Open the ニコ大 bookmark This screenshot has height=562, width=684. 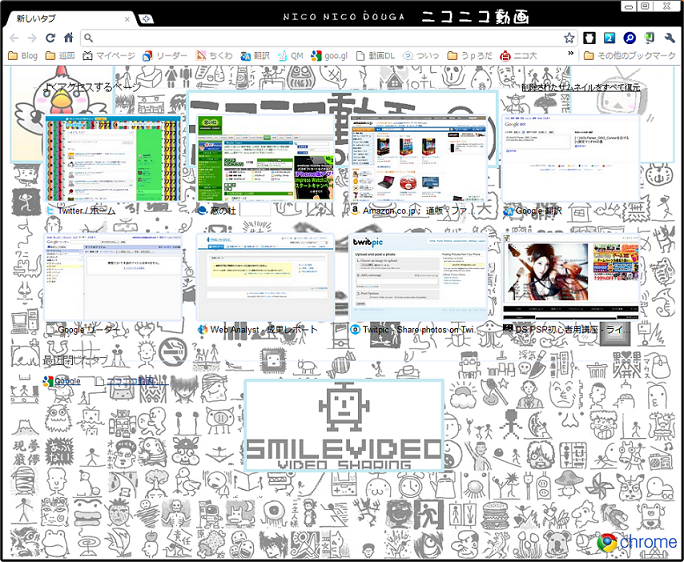(x=519, y=56)
